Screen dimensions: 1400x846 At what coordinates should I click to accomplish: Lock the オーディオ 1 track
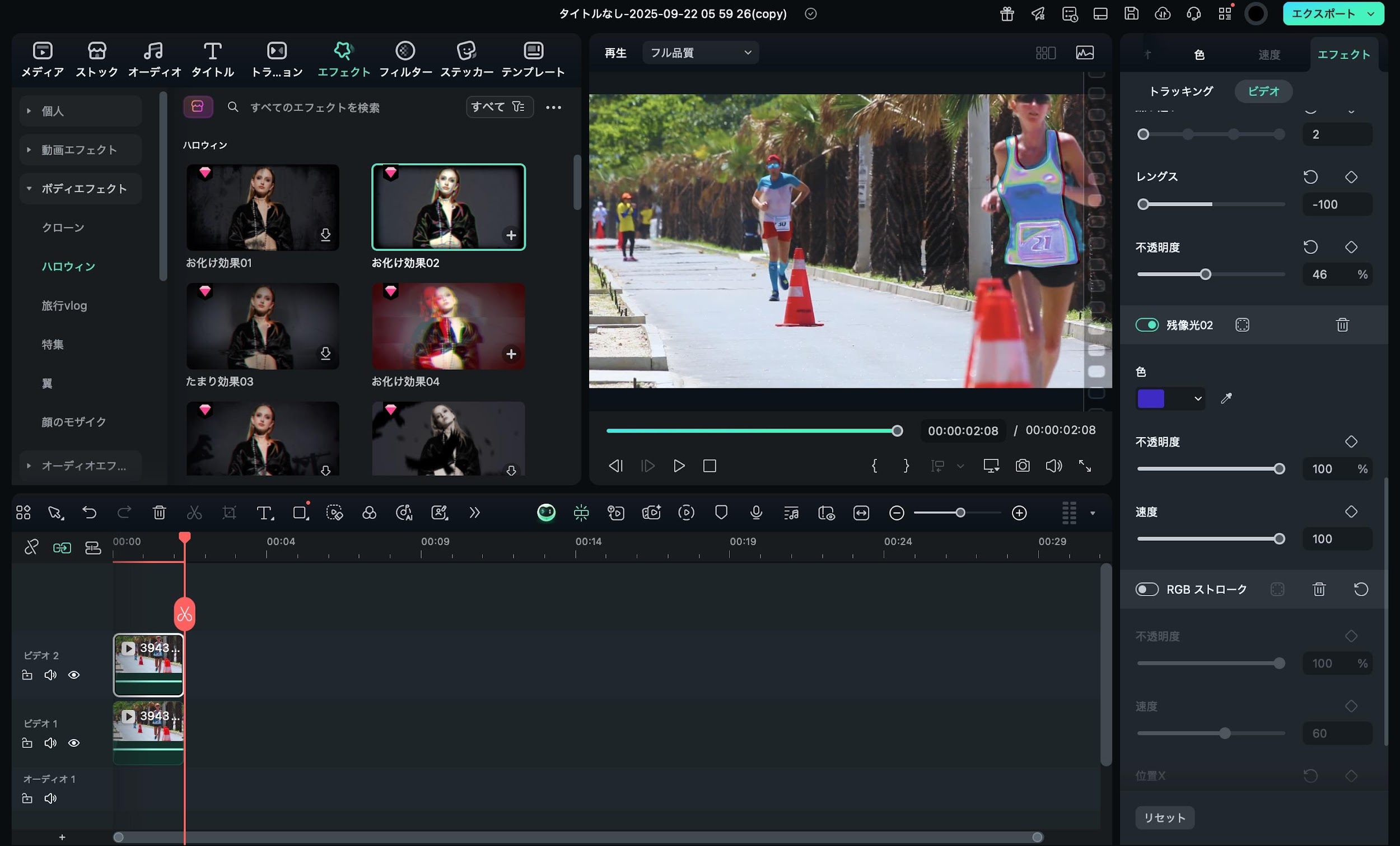pyautogui.click(x=27, y=798)
